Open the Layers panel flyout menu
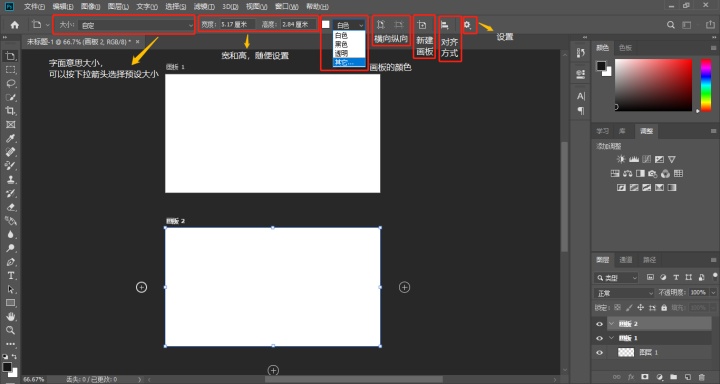 [x=714, y=260]
